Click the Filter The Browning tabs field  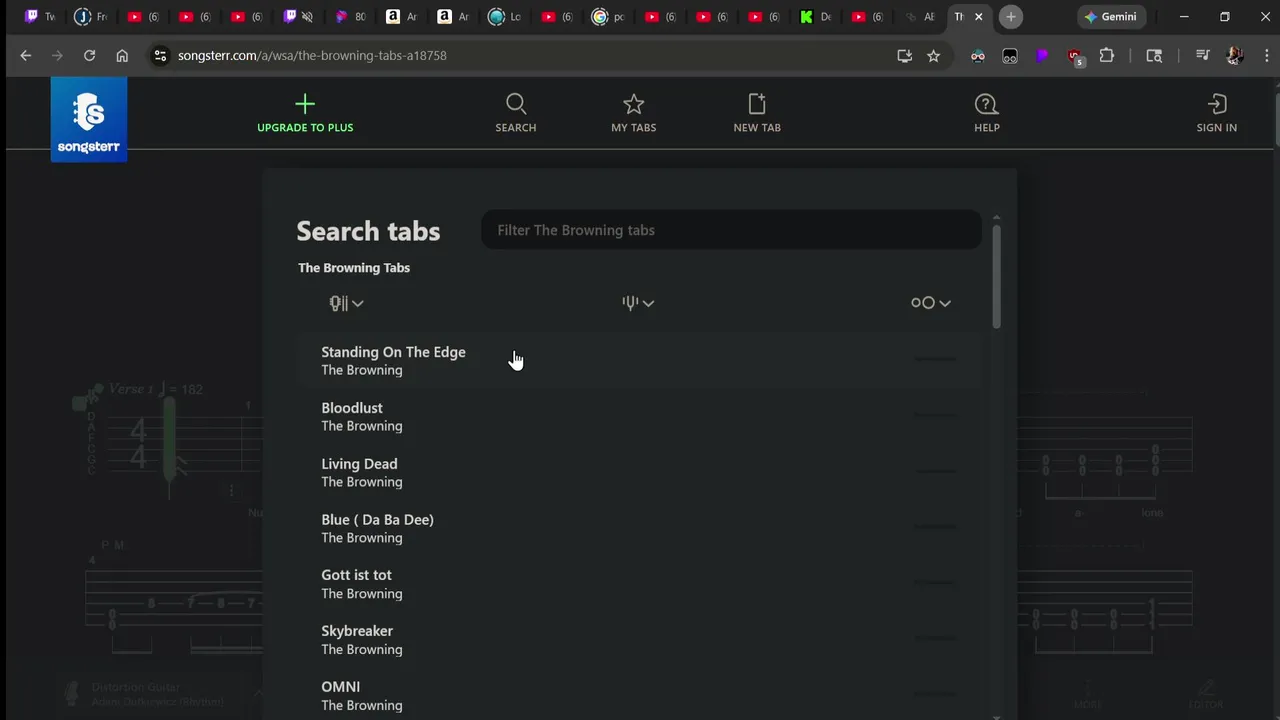(731, 230)
